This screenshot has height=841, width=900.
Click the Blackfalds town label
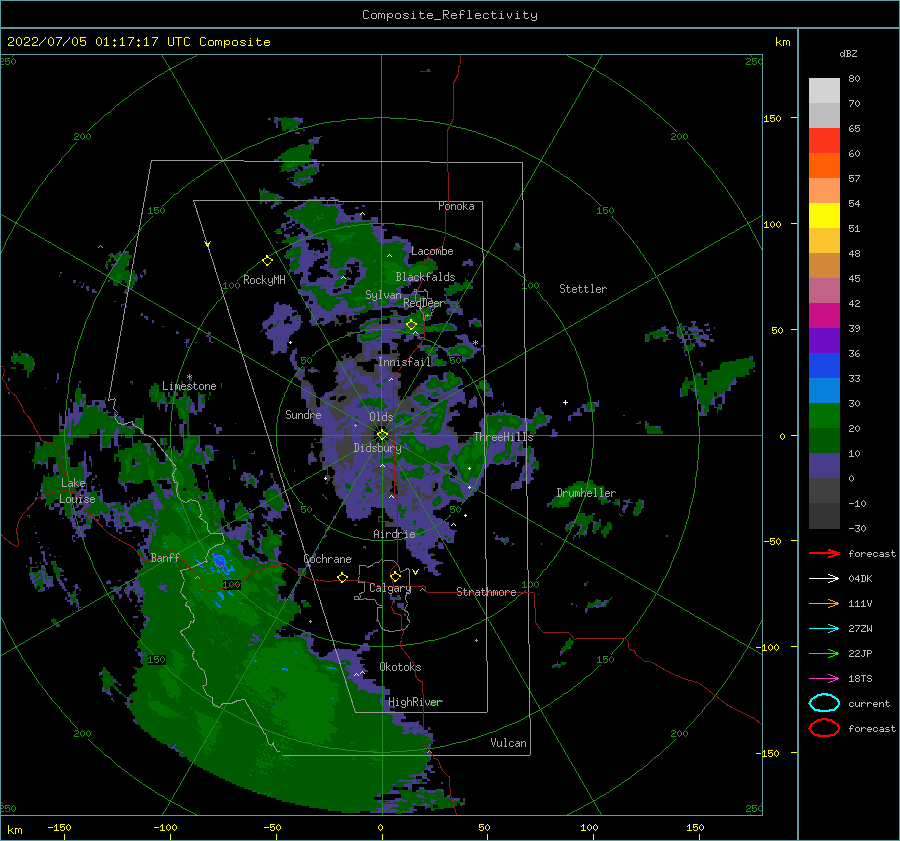[425, 277]
